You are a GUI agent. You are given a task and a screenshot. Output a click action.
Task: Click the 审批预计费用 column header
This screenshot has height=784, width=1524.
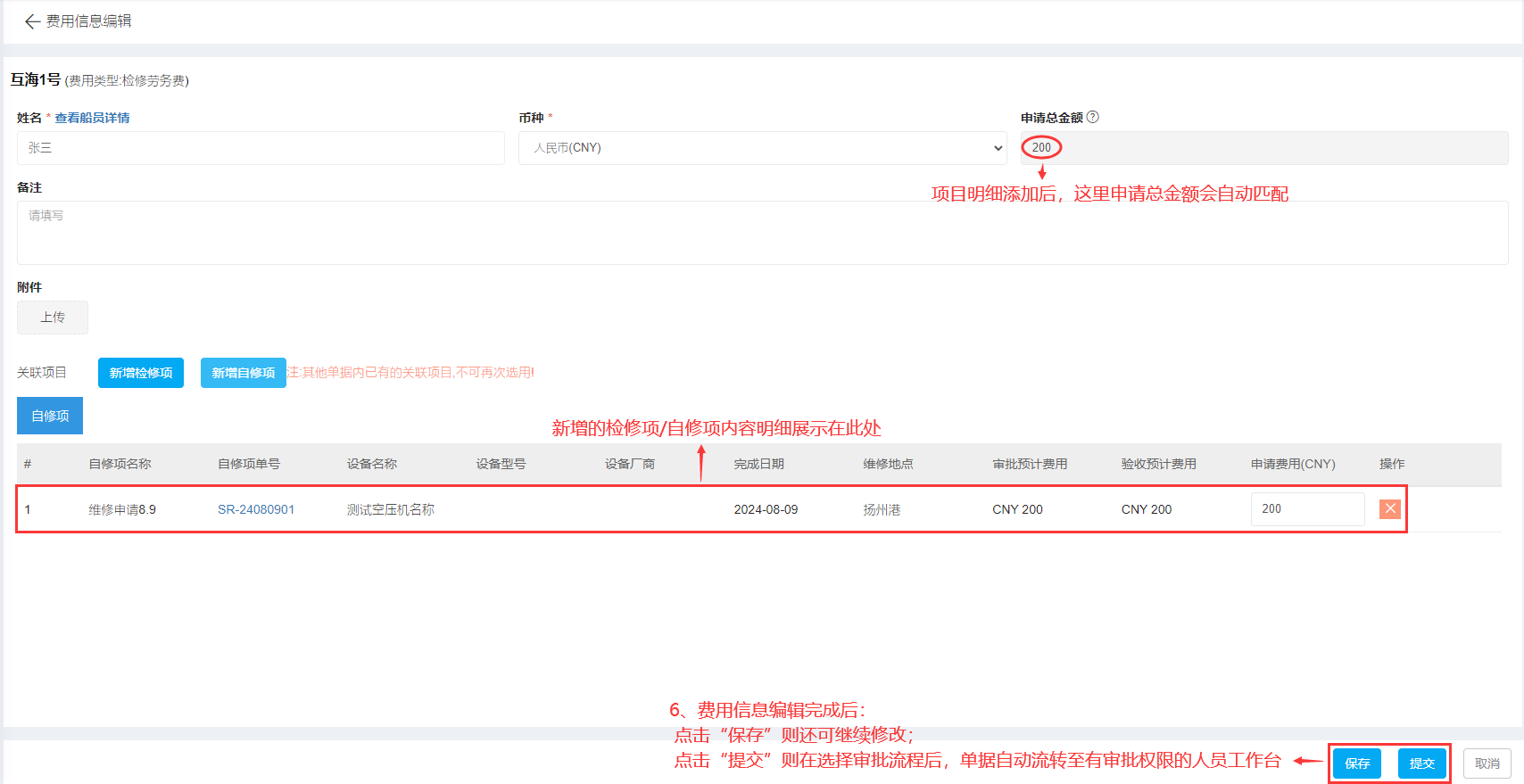point(1030,464)
